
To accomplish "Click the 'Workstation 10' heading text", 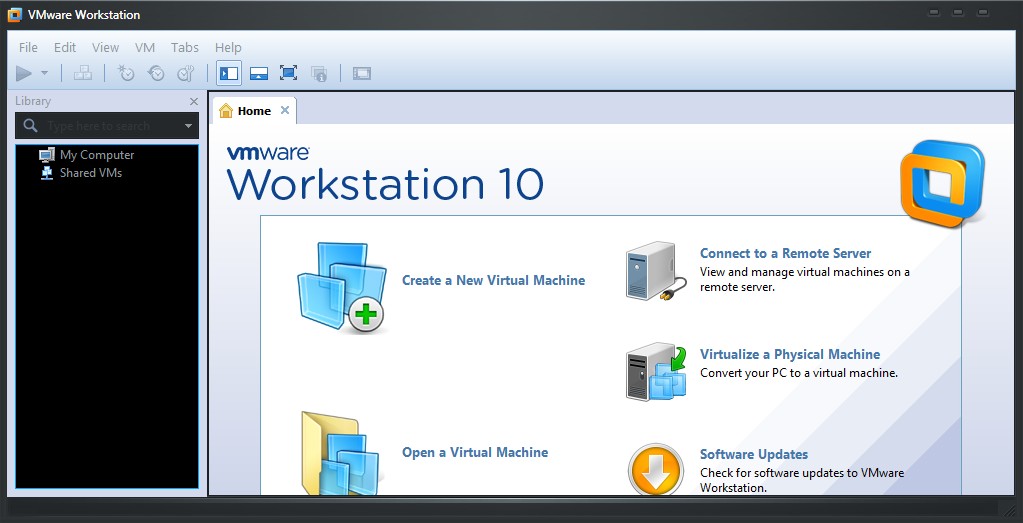I will click(385, 184).
